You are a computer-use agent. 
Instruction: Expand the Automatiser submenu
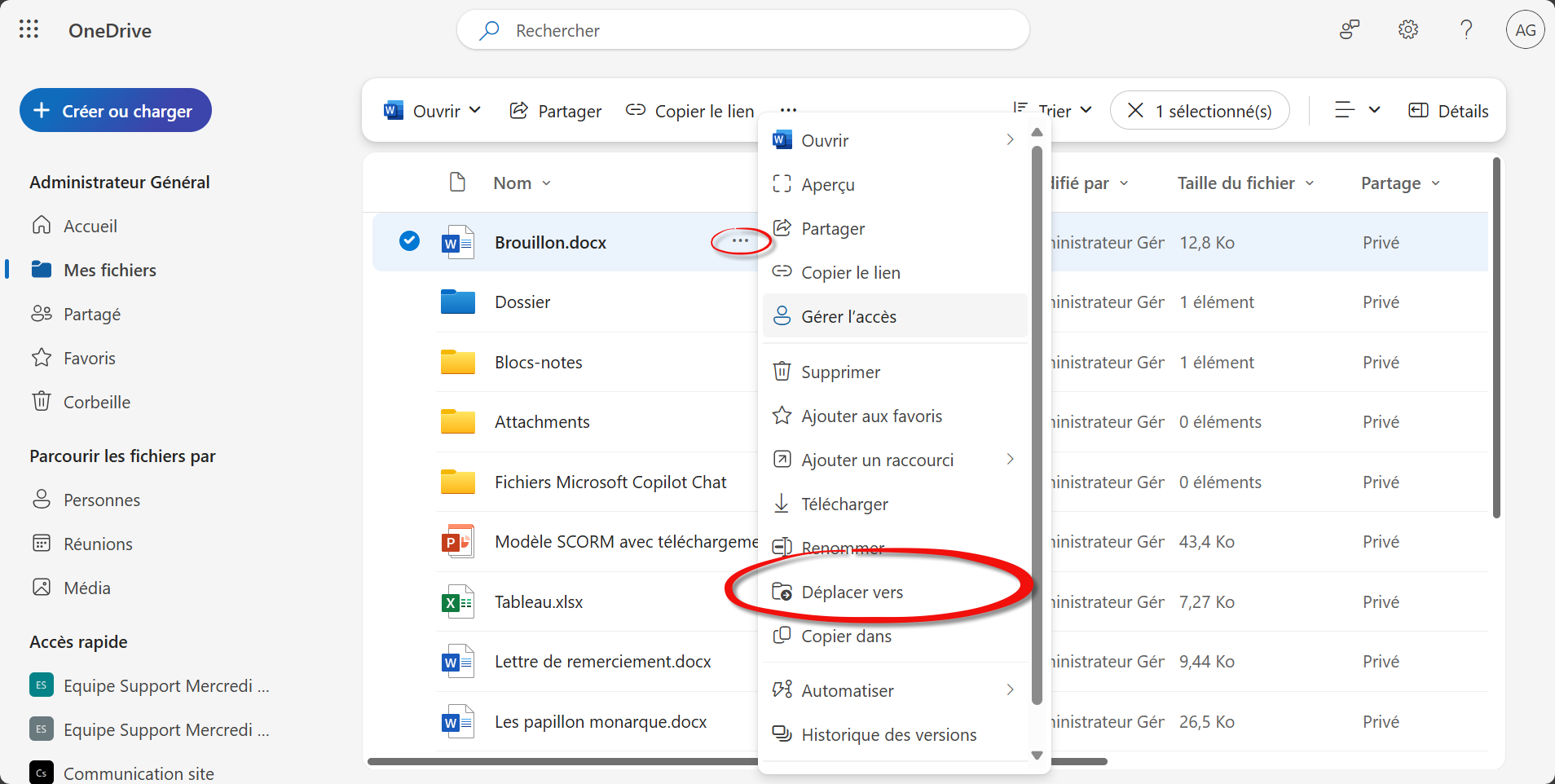pyautogui.click(x=1010, y=690)
